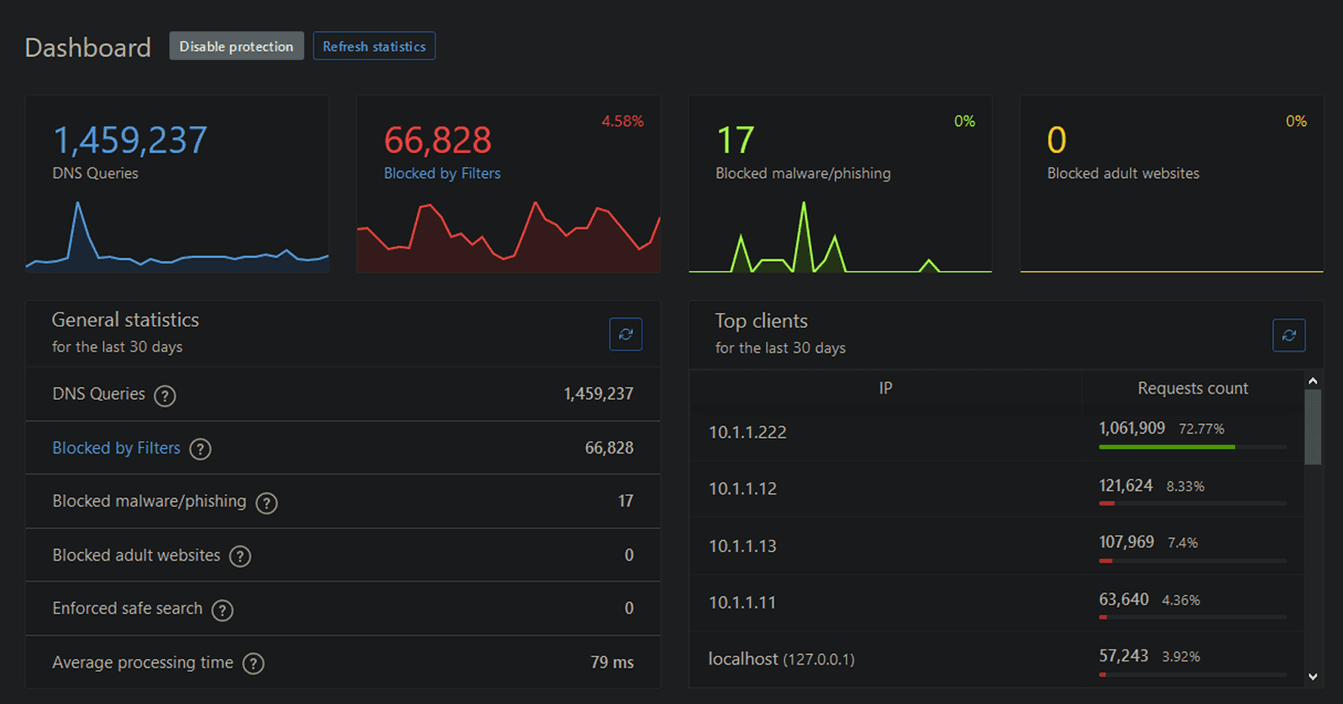Click help icon next to DNS Queries
The width and height of the screenshot is (1343, 704).
pos(165,395)
